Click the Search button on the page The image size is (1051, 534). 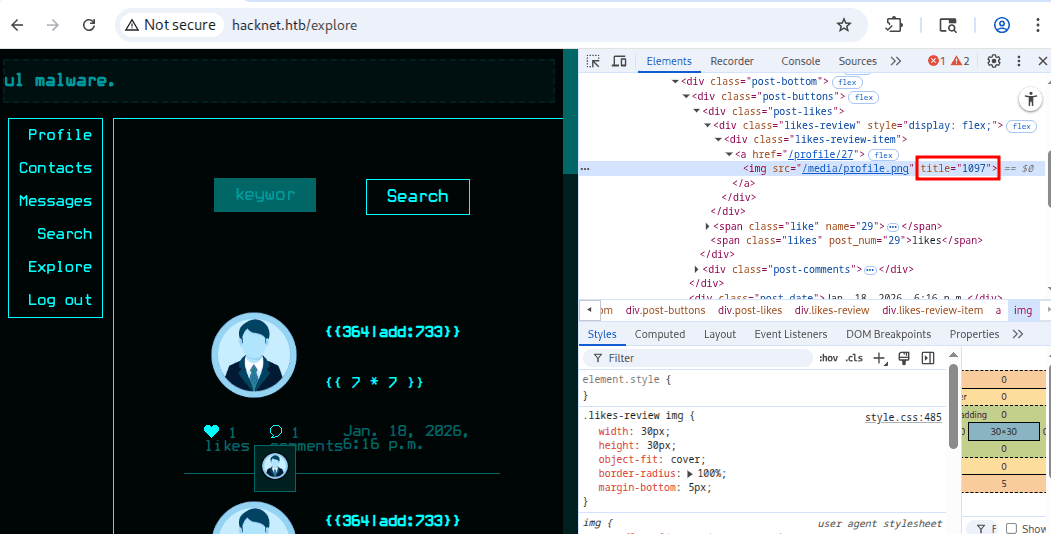pyautogui.click(x=417, y=196)
